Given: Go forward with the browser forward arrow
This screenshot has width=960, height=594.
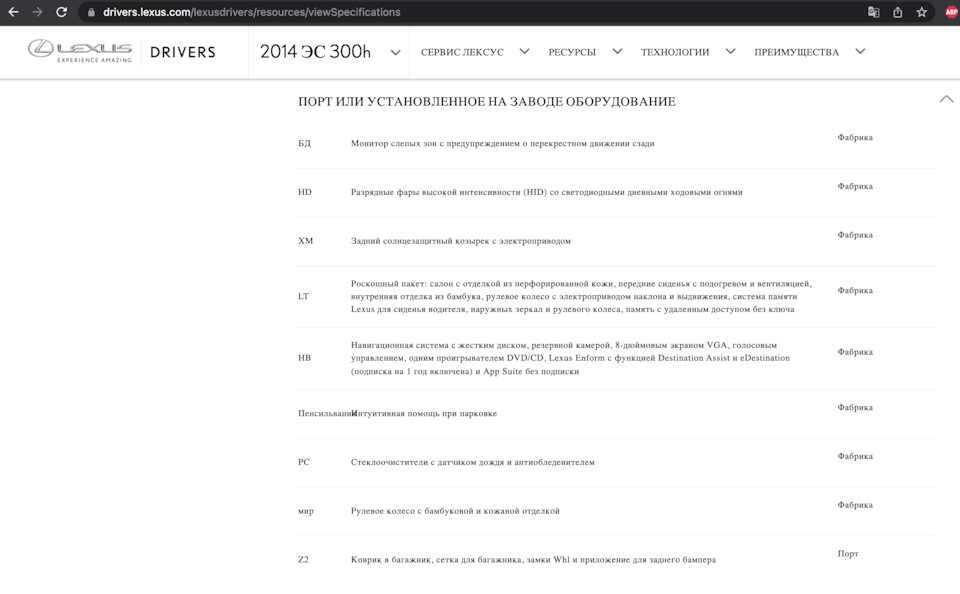Looking at the screenshot, I should point(37,12).
